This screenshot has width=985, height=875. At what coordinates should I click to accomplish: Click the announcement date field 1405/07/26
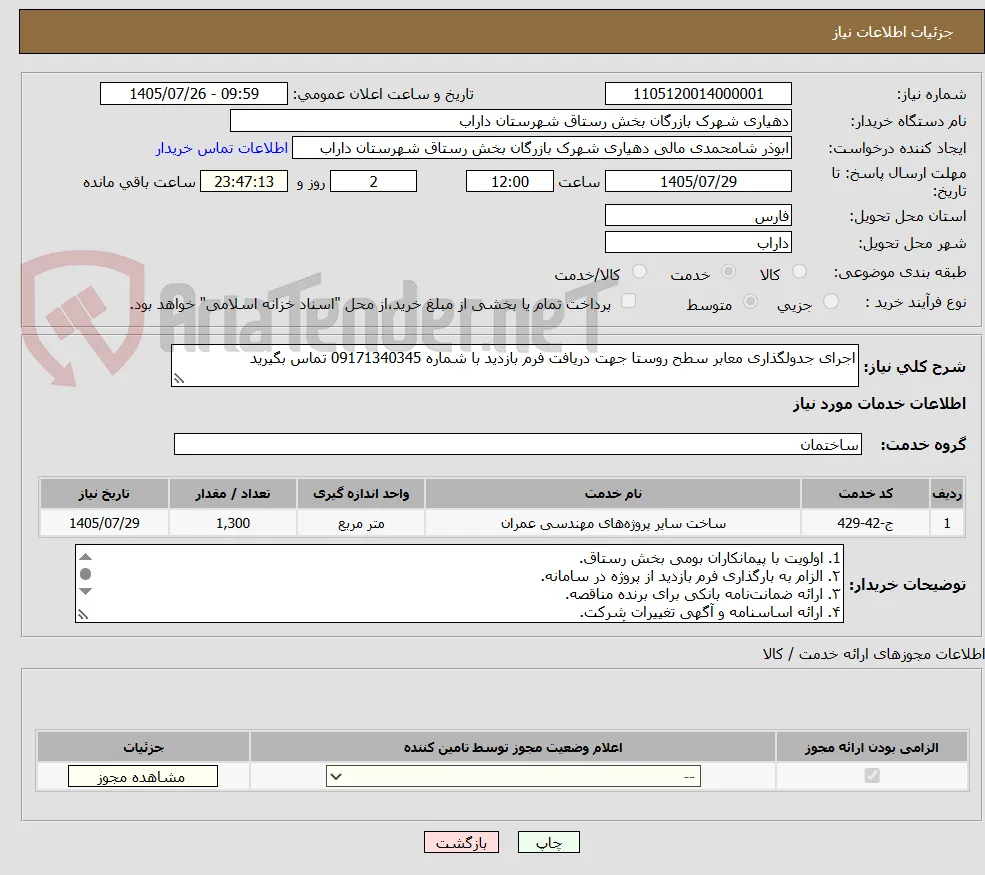click(193, 94)
